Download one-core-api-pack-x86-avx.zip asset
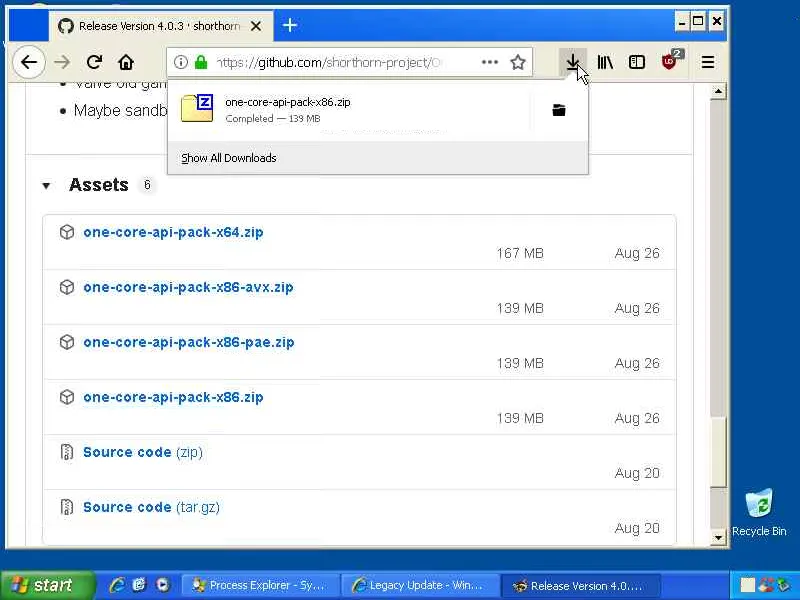Image resolution: width=800 pixels, height=600 pixels. 188,287
